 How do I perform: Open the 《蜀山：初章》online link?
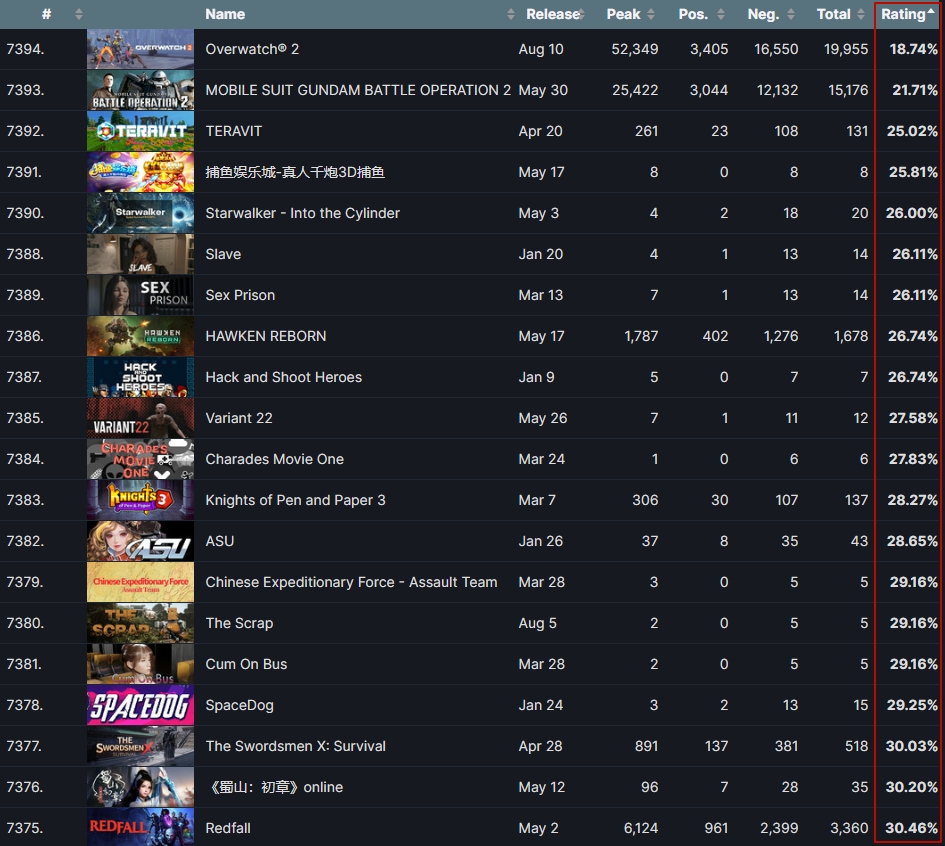tap(274, 786)
